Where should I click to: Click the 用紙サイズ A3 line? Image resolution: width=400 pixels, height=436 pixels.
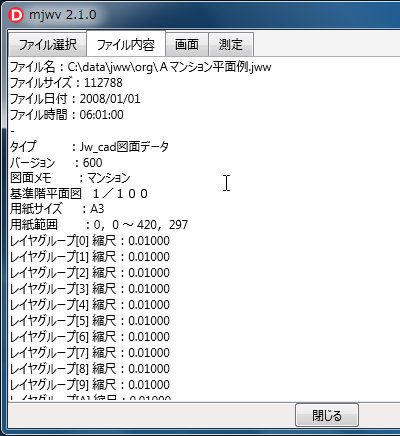pyautogui.click(x=57, y=209)
